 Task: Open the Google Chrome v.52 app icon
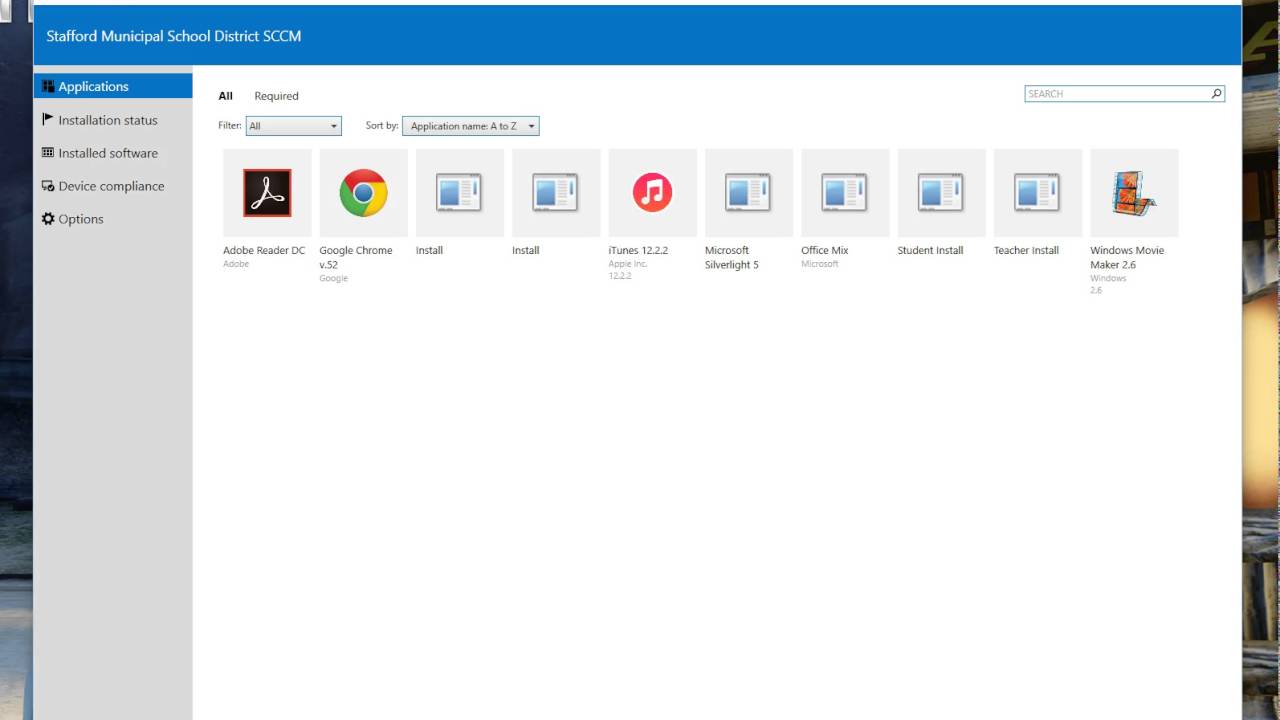coord(363,193)
